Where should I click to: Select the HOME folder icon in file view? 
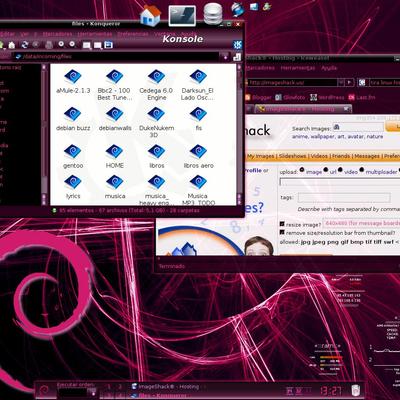pyautogui.click(x=115, y=156)
